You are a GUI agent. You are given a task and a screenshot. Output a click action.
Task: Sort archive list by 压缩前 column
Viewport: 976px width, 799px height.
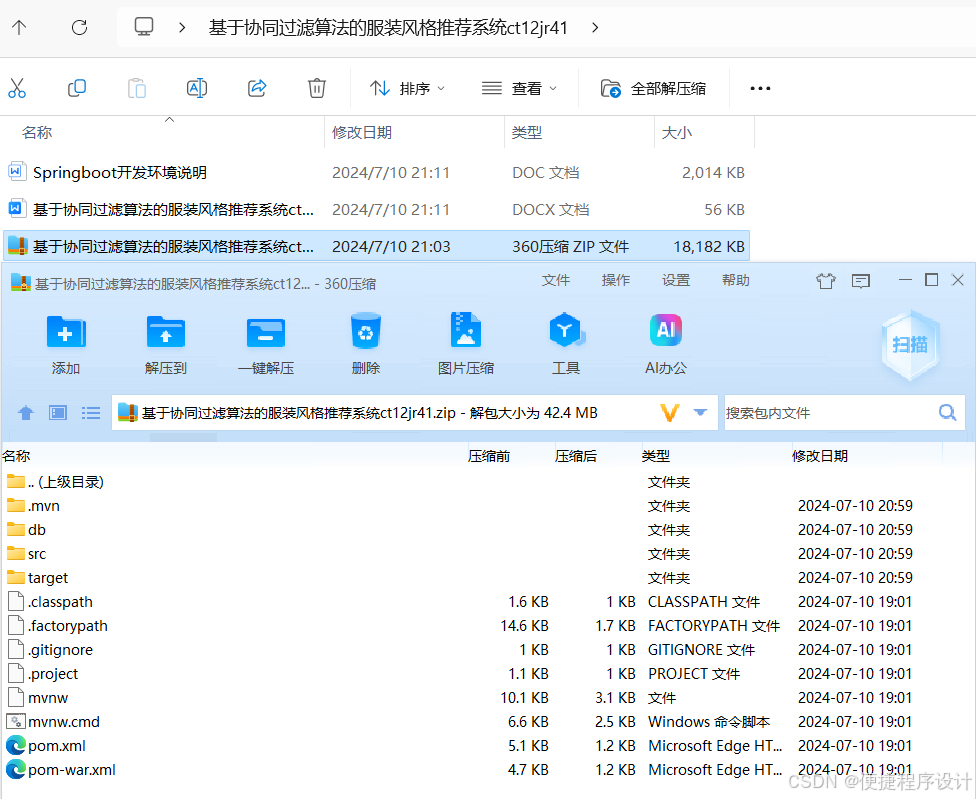point(489,456)
